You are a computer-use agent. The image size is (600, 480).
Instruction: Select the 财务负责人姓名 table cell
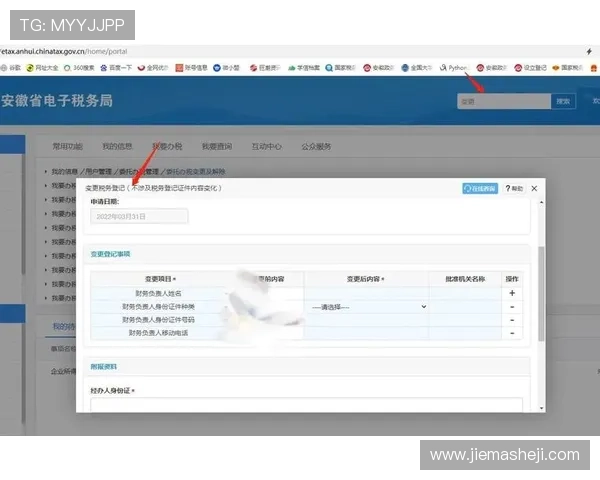point(158,294)
